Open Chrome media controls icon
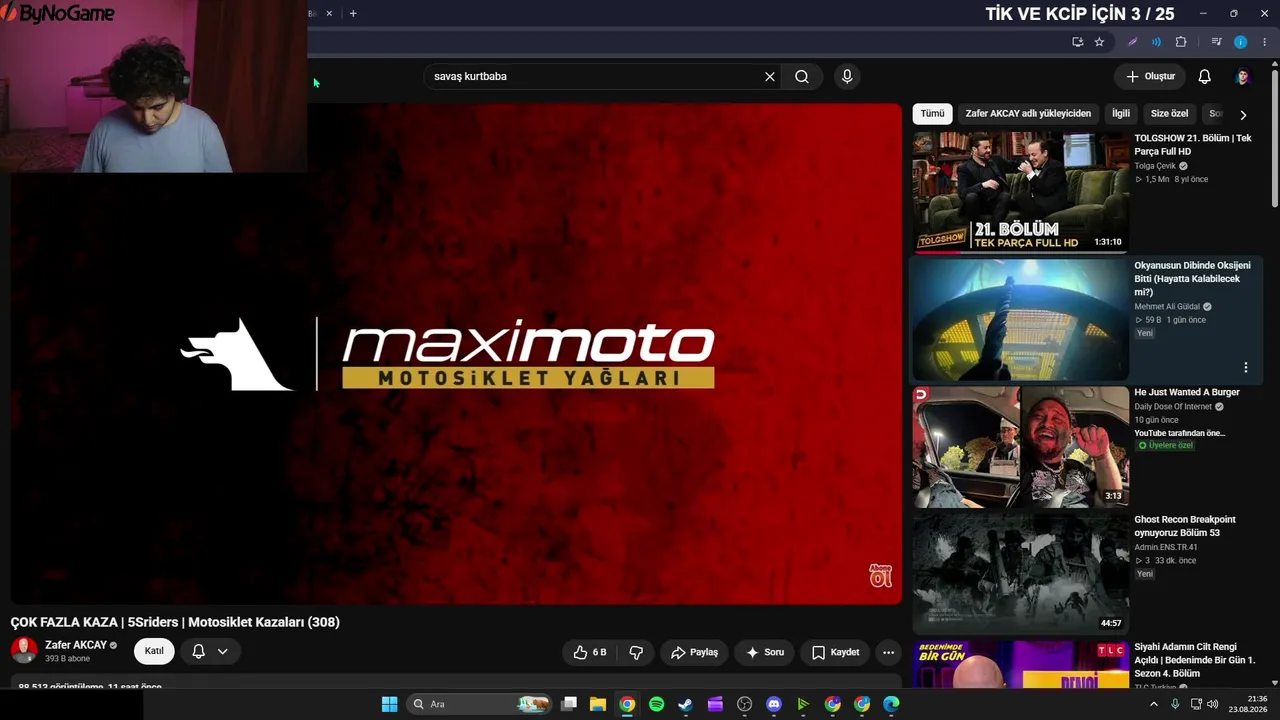 point(1216,42)
